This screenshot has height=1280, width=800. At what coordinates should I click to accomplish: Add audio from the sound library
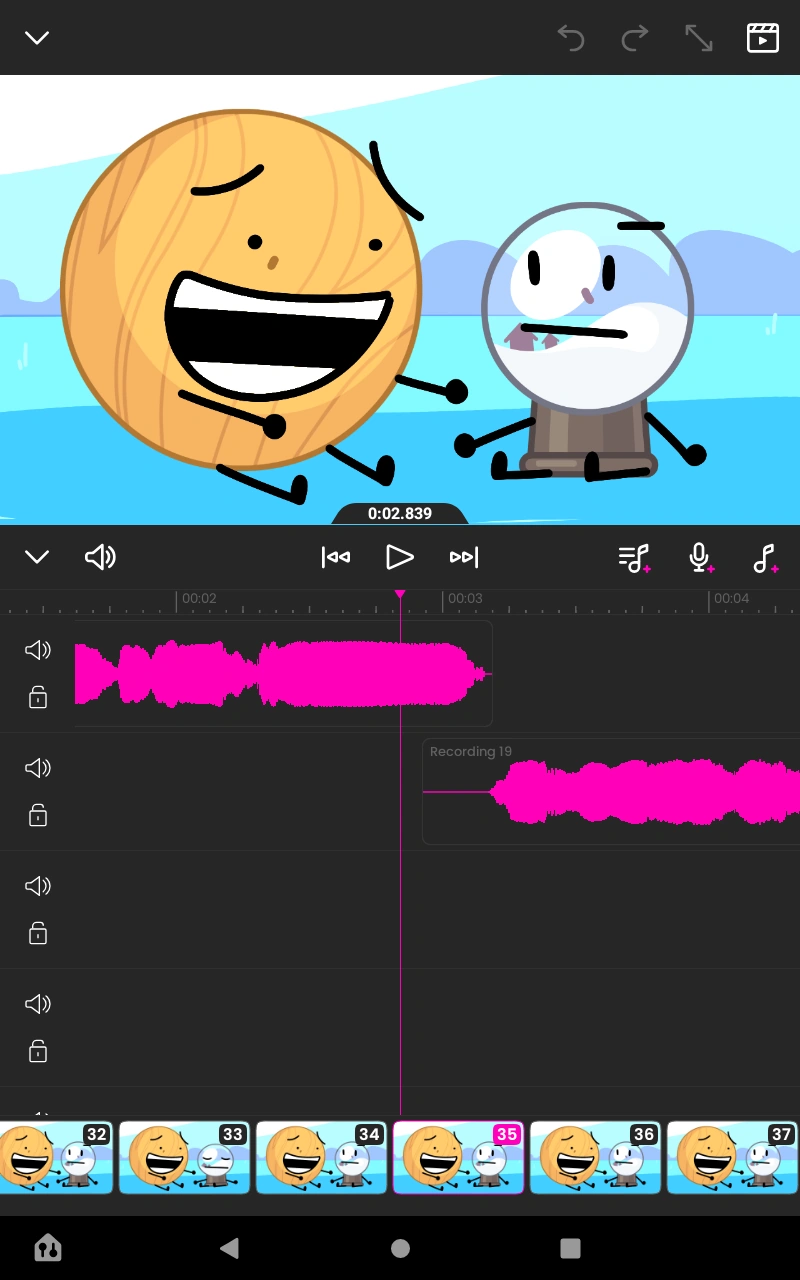pos(635,558)
